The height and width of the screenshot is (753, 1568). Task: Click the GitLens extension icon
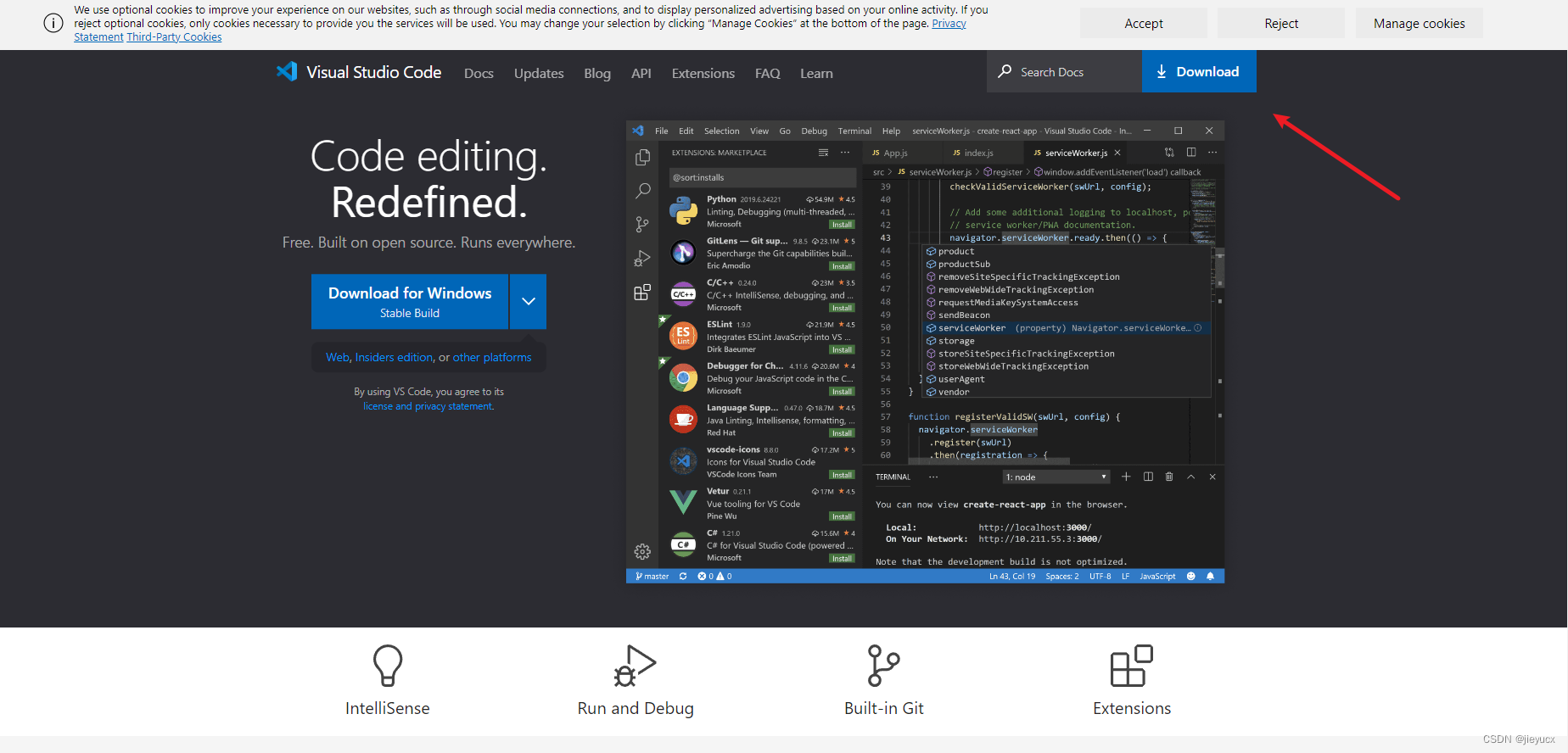[683, 253]
